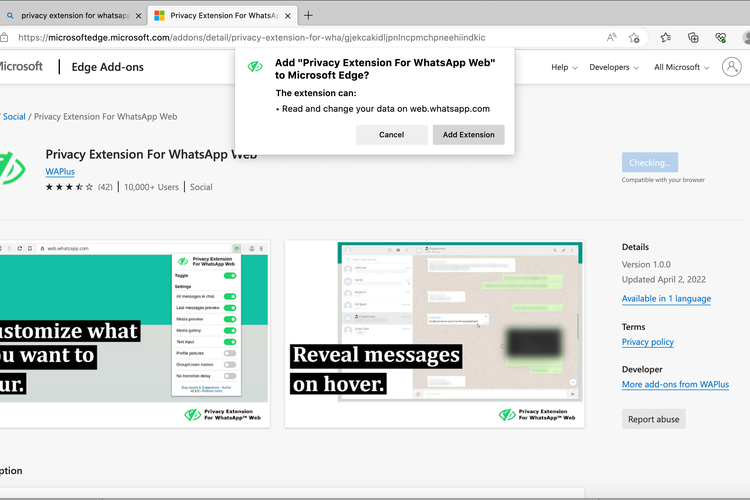Expand the Developers dropdown menu
The image size is (750, 500).
point(614,67)
